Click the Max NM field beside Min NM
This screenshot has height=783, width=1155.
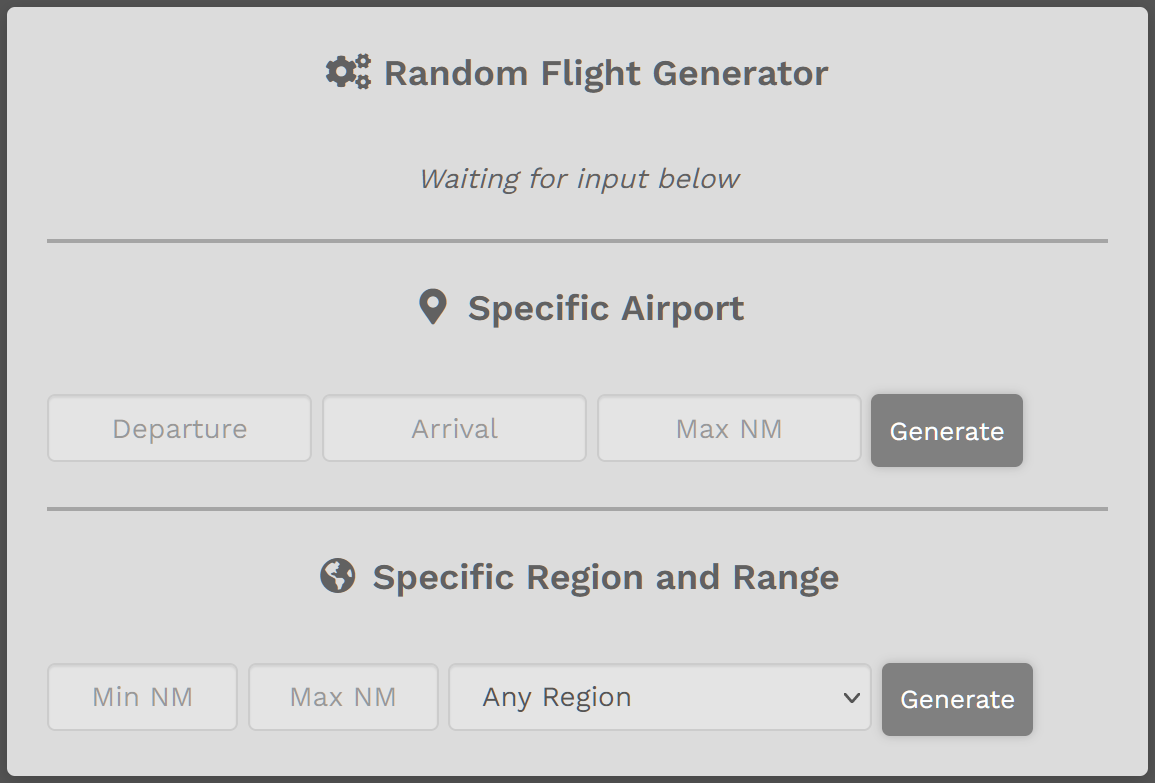(x=343, y=697)
